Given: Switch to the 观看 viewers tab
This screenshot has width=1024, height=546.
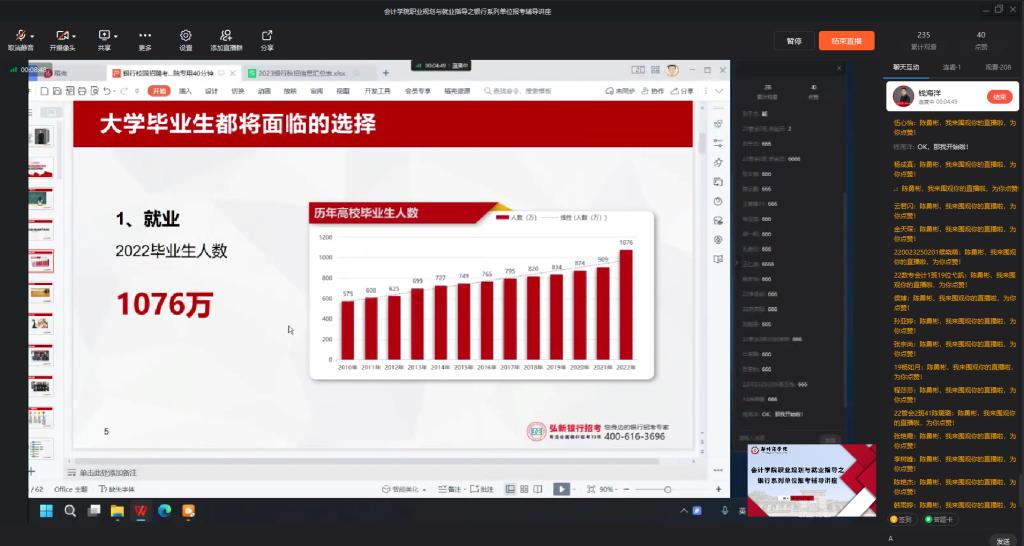Looking at the screenshot, I should click(x=997, y=67).
